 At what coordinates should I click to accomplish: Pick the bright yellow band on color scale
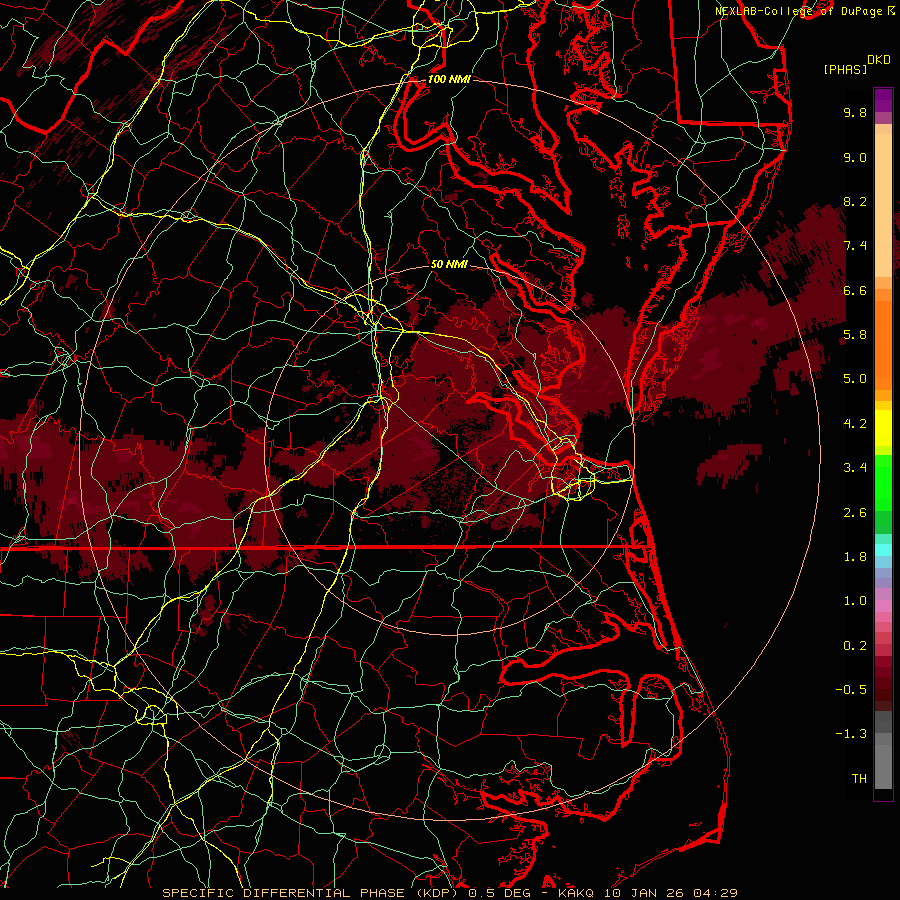point(883,428)
